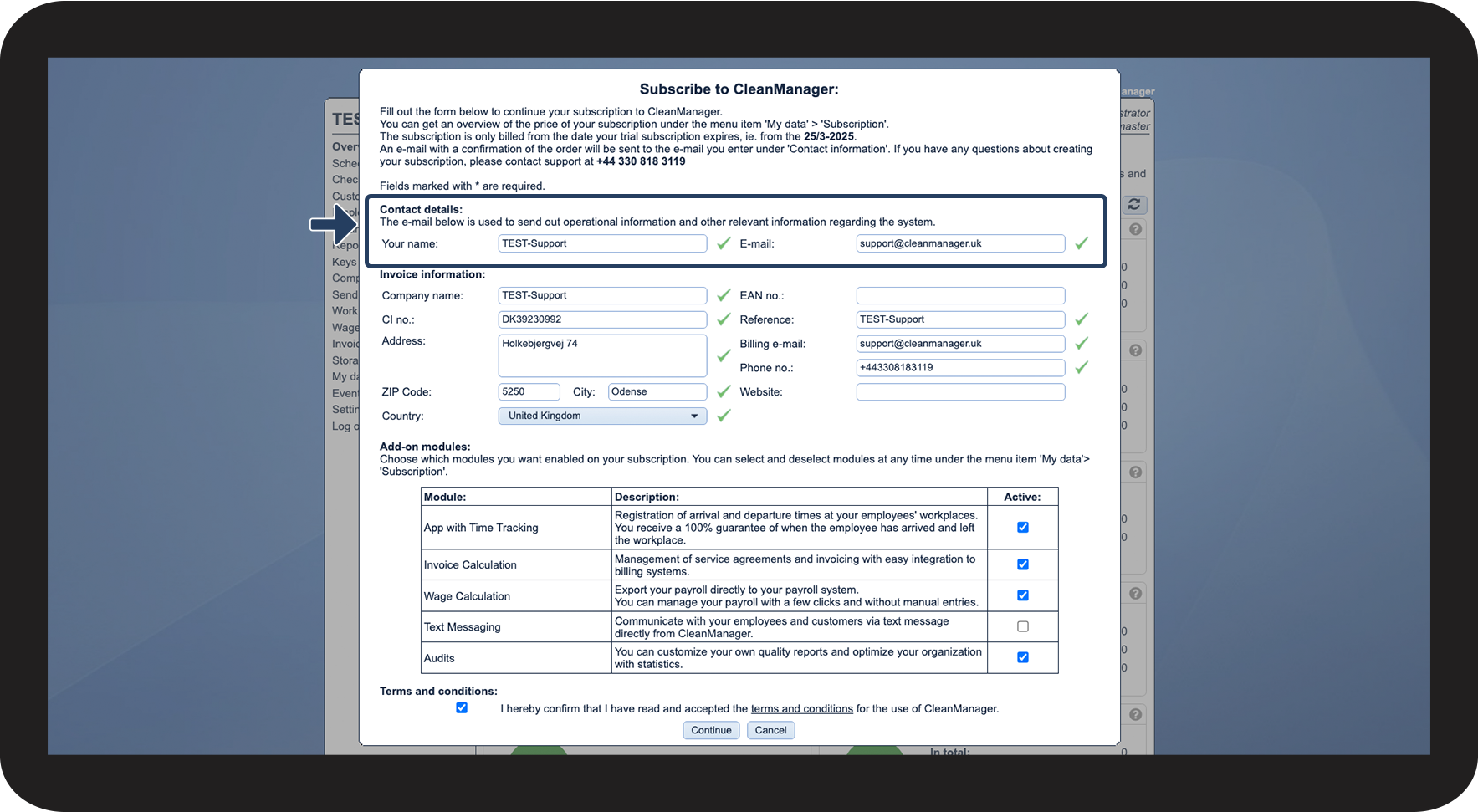Image resolution: width=1478 pixels, height=812 pixels.
Task: Click the Cancel button
Action: [770, 730]
